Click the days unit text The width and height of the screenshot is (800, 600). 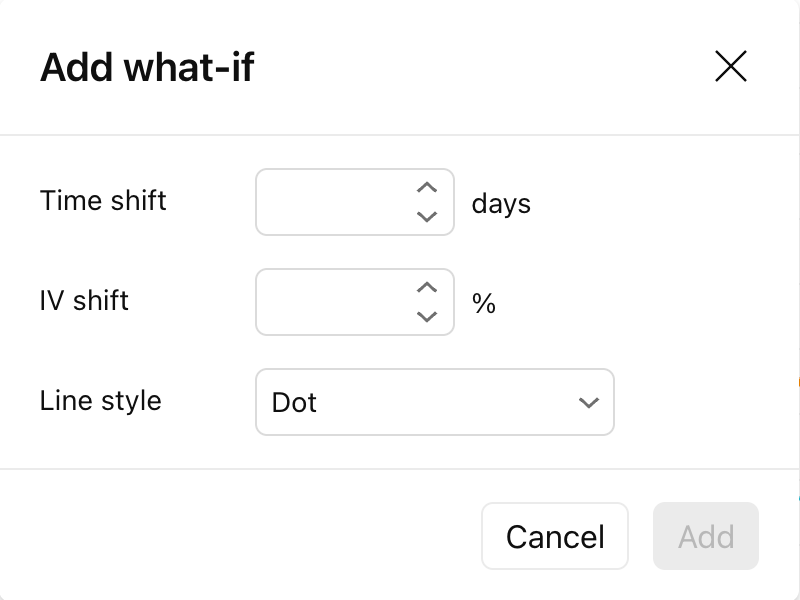tap(501, 204)
